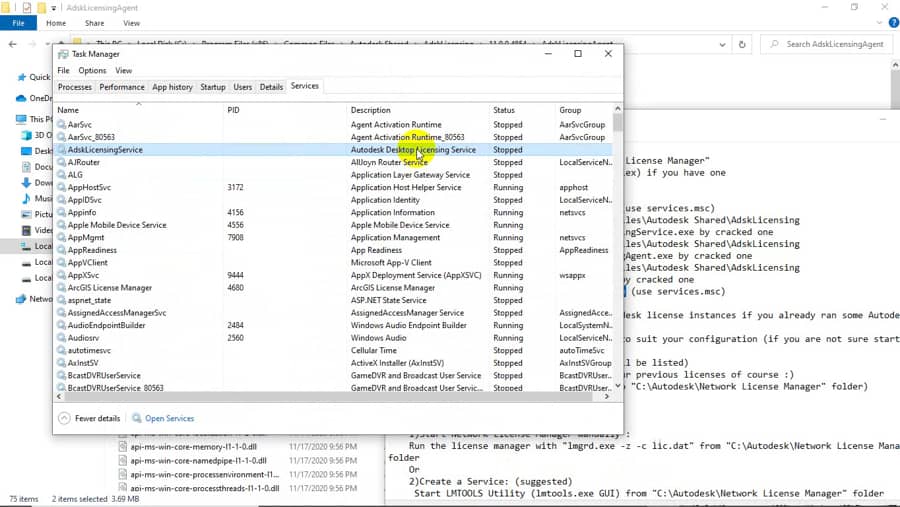The image size is (900, 507).
Task: Click the Fewer details button
Action: point(90,418)
